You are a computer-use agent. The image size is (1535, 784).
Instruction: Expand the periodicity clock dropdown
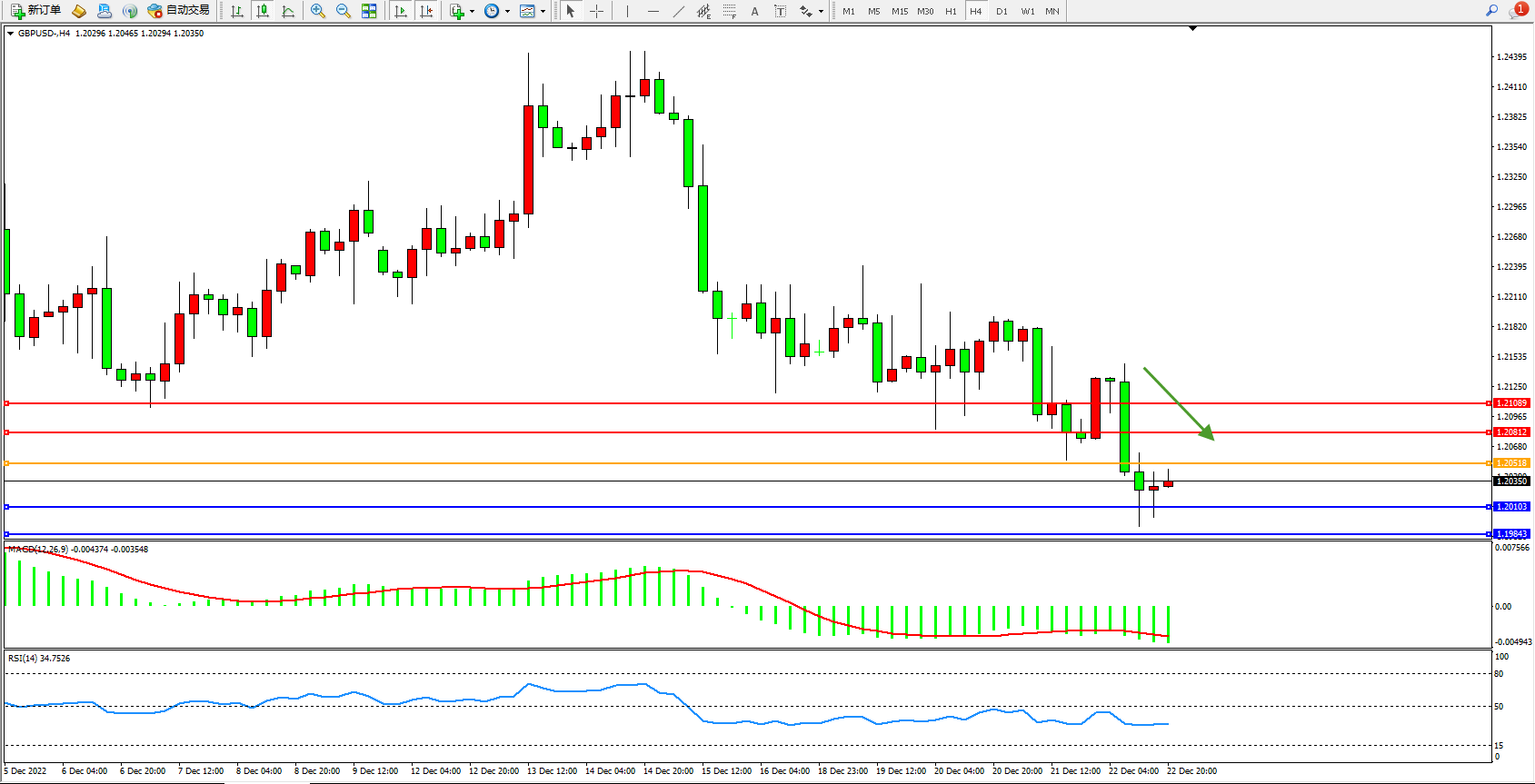coord(506,12)
